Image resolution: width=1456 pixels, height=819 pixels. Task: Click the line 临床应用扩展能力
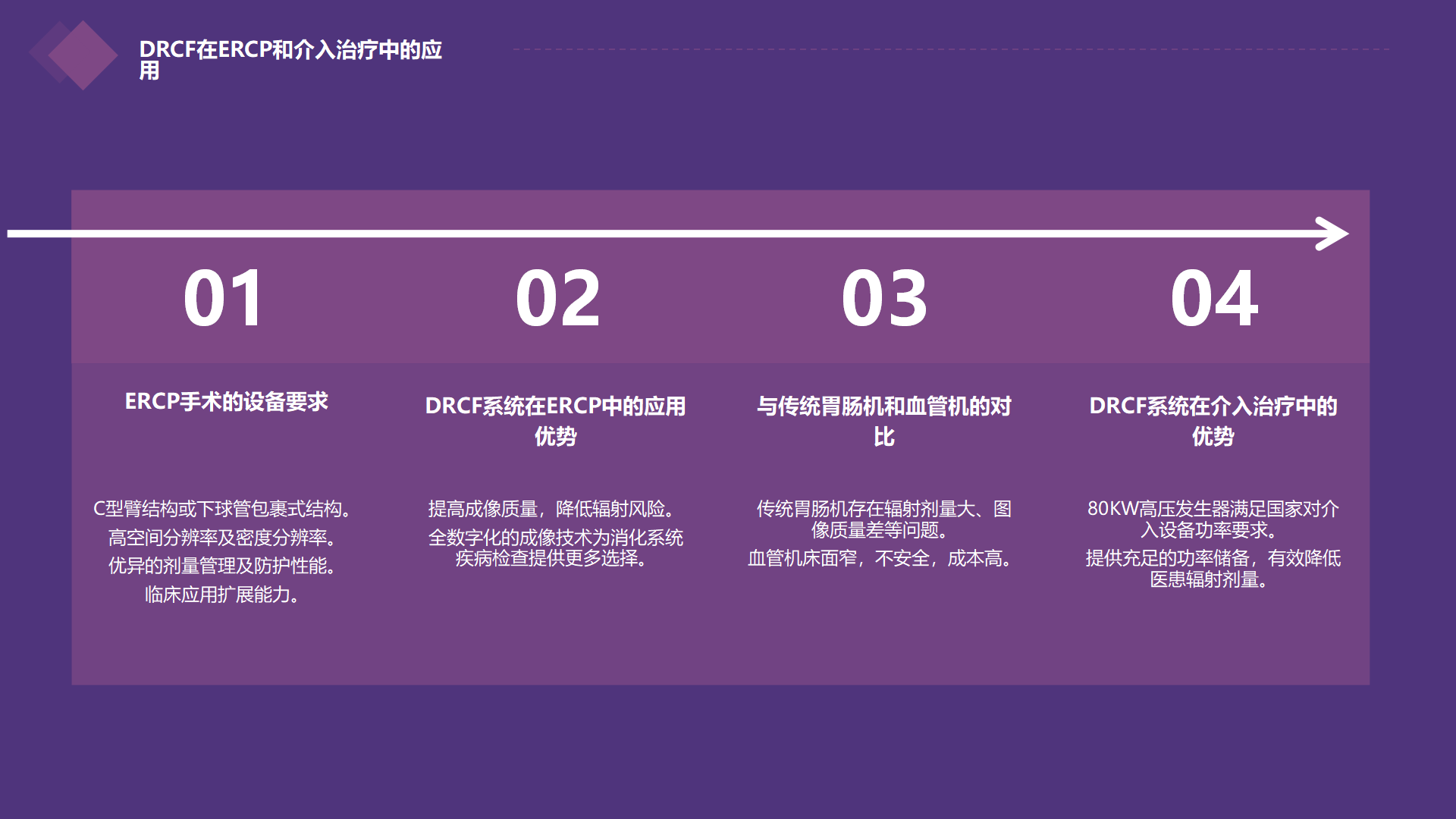coord(222,595)
